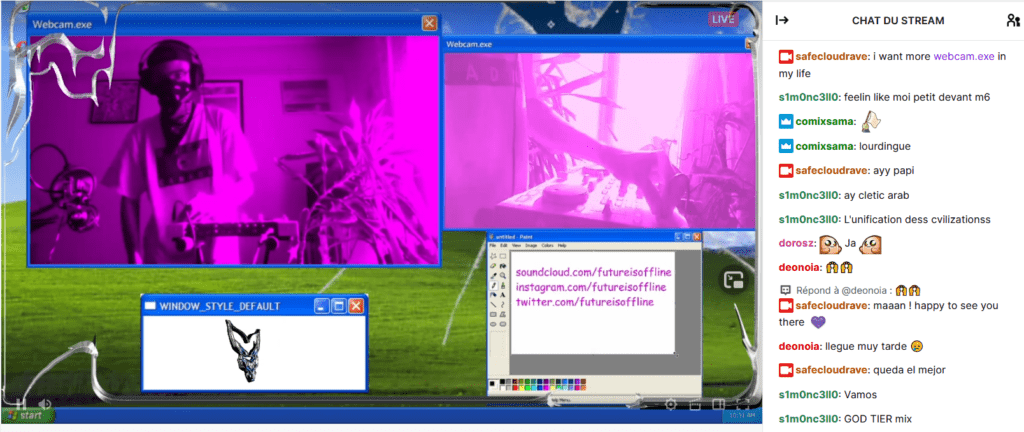Click the Windows XP start button
Viewport: 1024px width, 432px height.
tap(26, 416)
